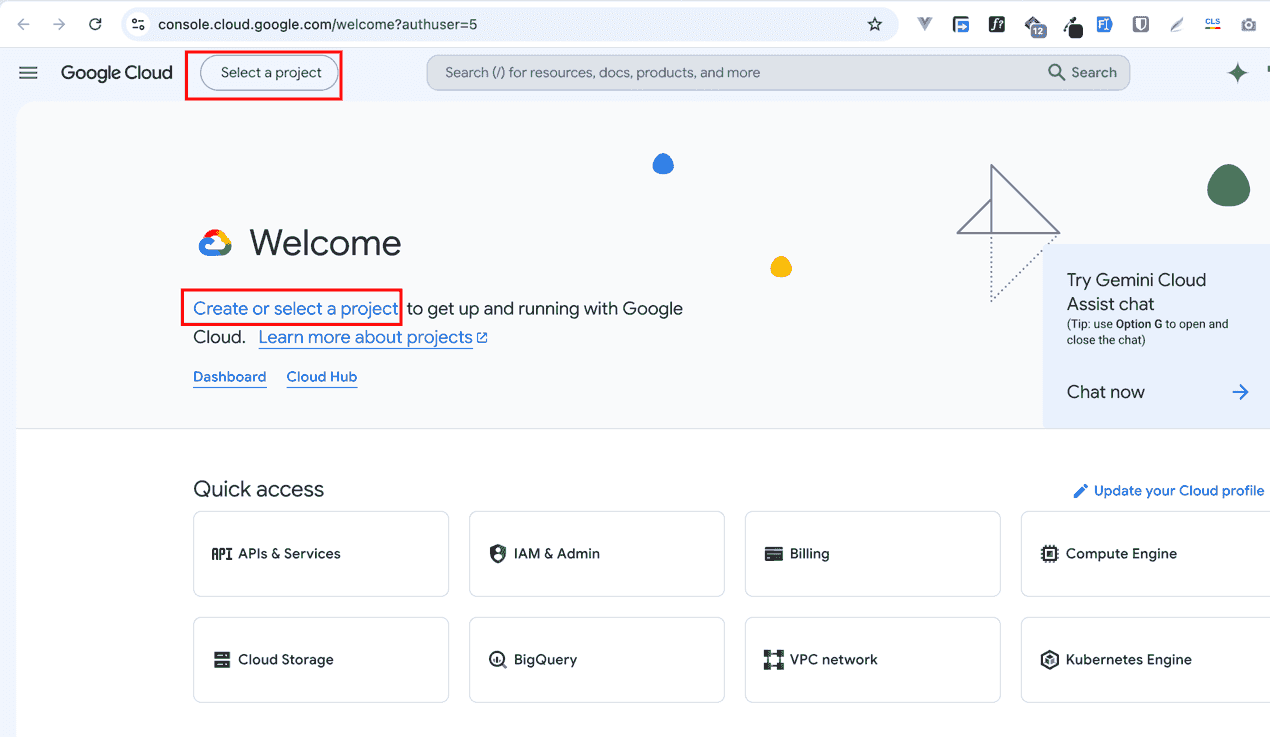Viewport: 1270px width, 737px height.
Task: Click the Quick access heading
Action: [258, 489]
